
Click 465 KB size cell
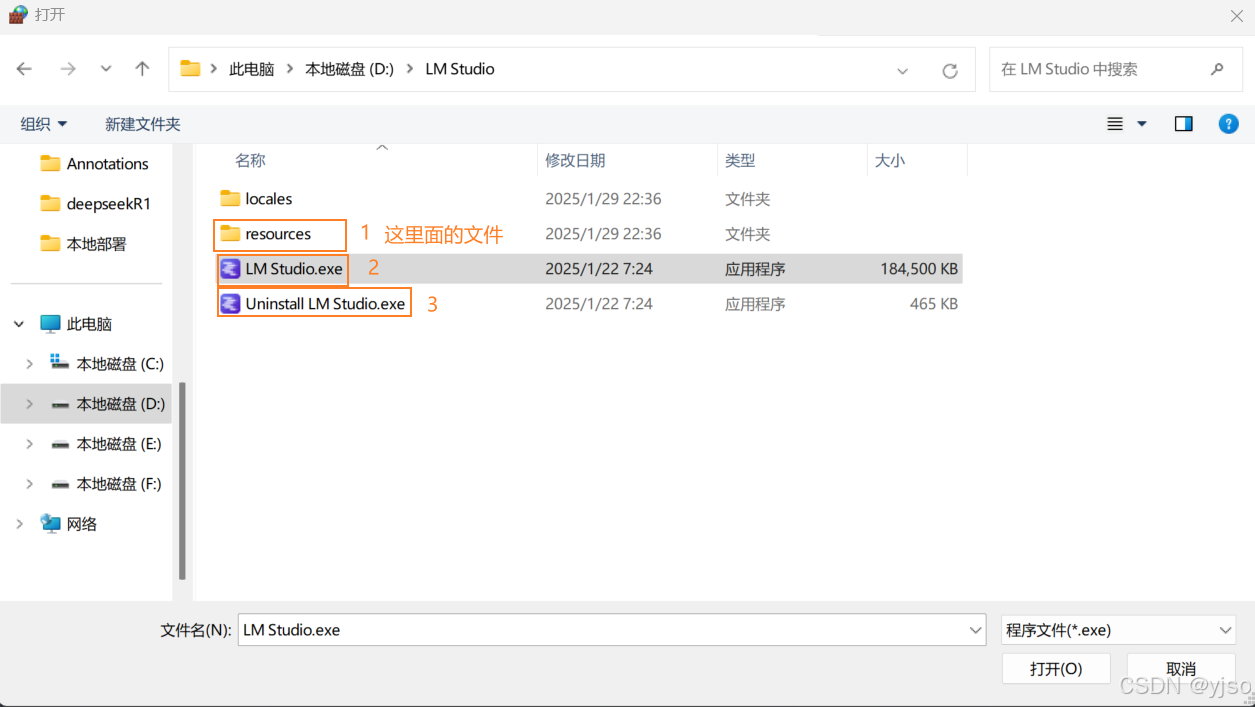pyautogui.click(x=934, y=304)
